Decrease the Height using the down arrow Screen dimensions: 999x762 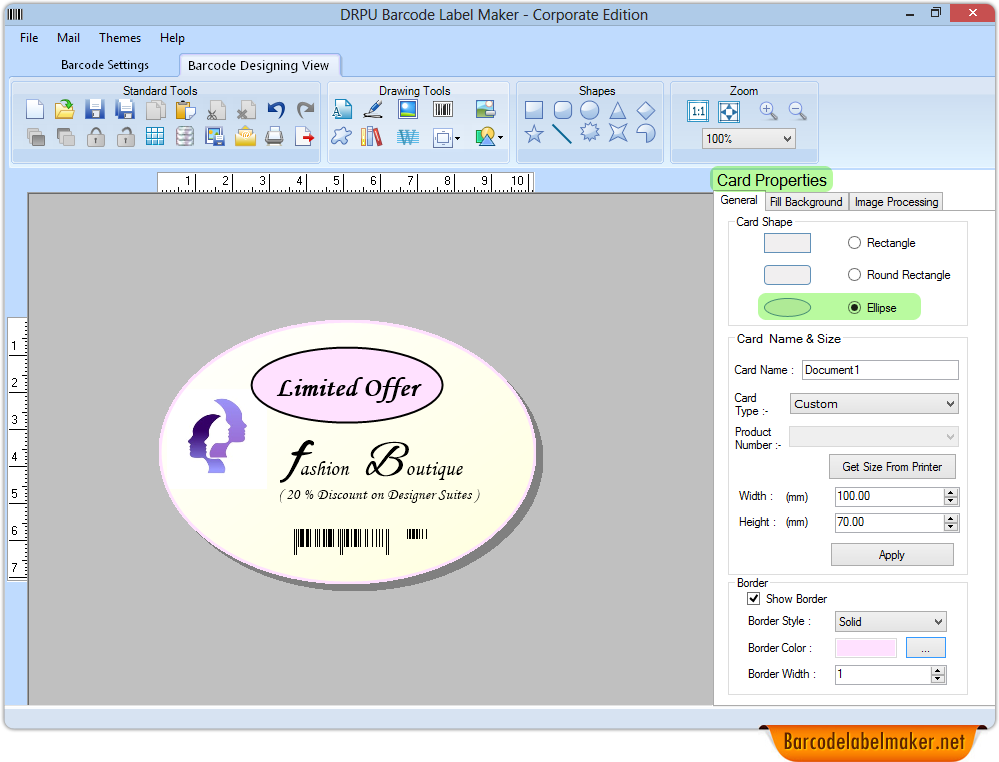(951, 527)
